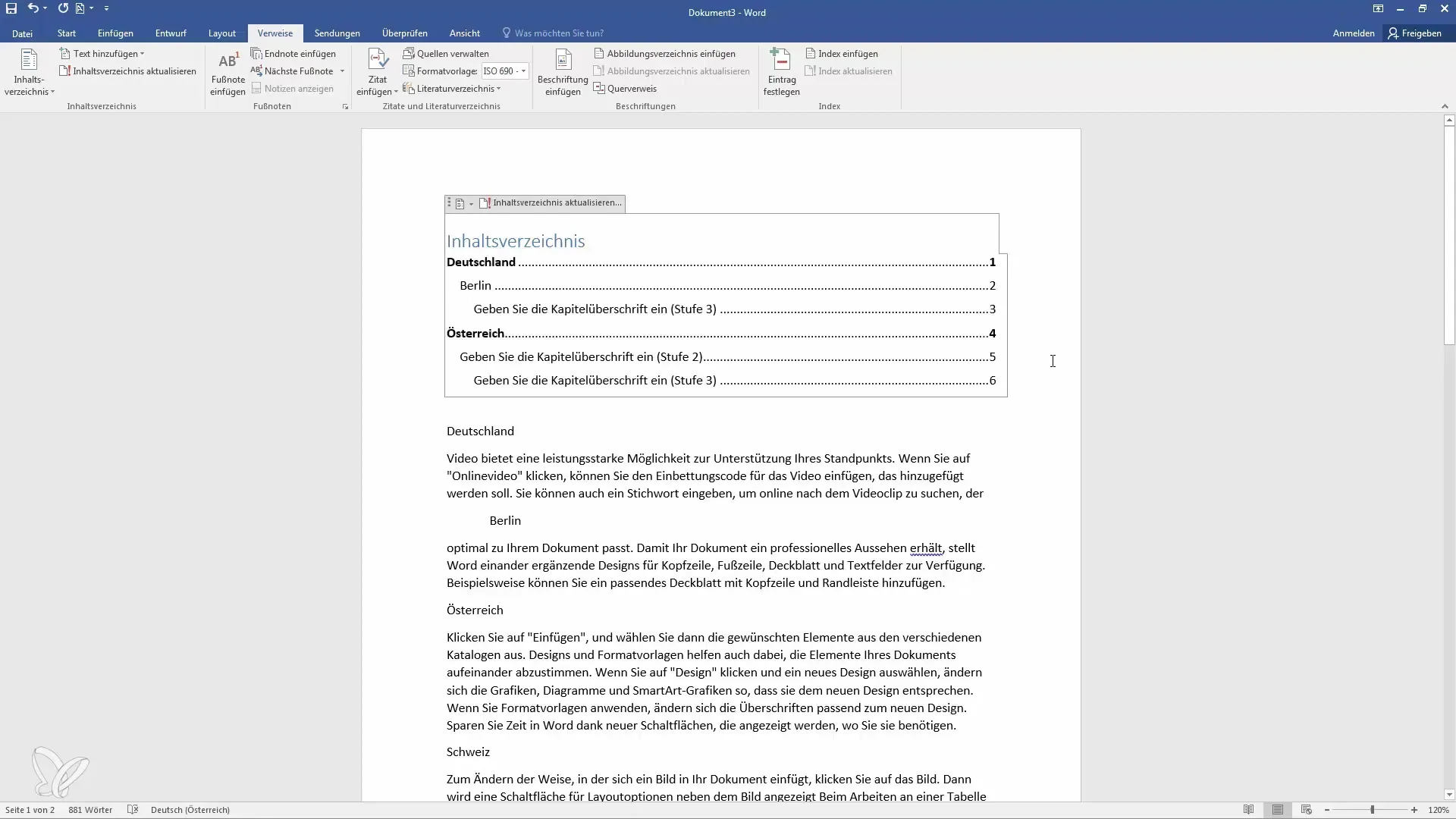Click Beschriftung einfügen
Screen dimensions: 1456x819
point(563,73)
